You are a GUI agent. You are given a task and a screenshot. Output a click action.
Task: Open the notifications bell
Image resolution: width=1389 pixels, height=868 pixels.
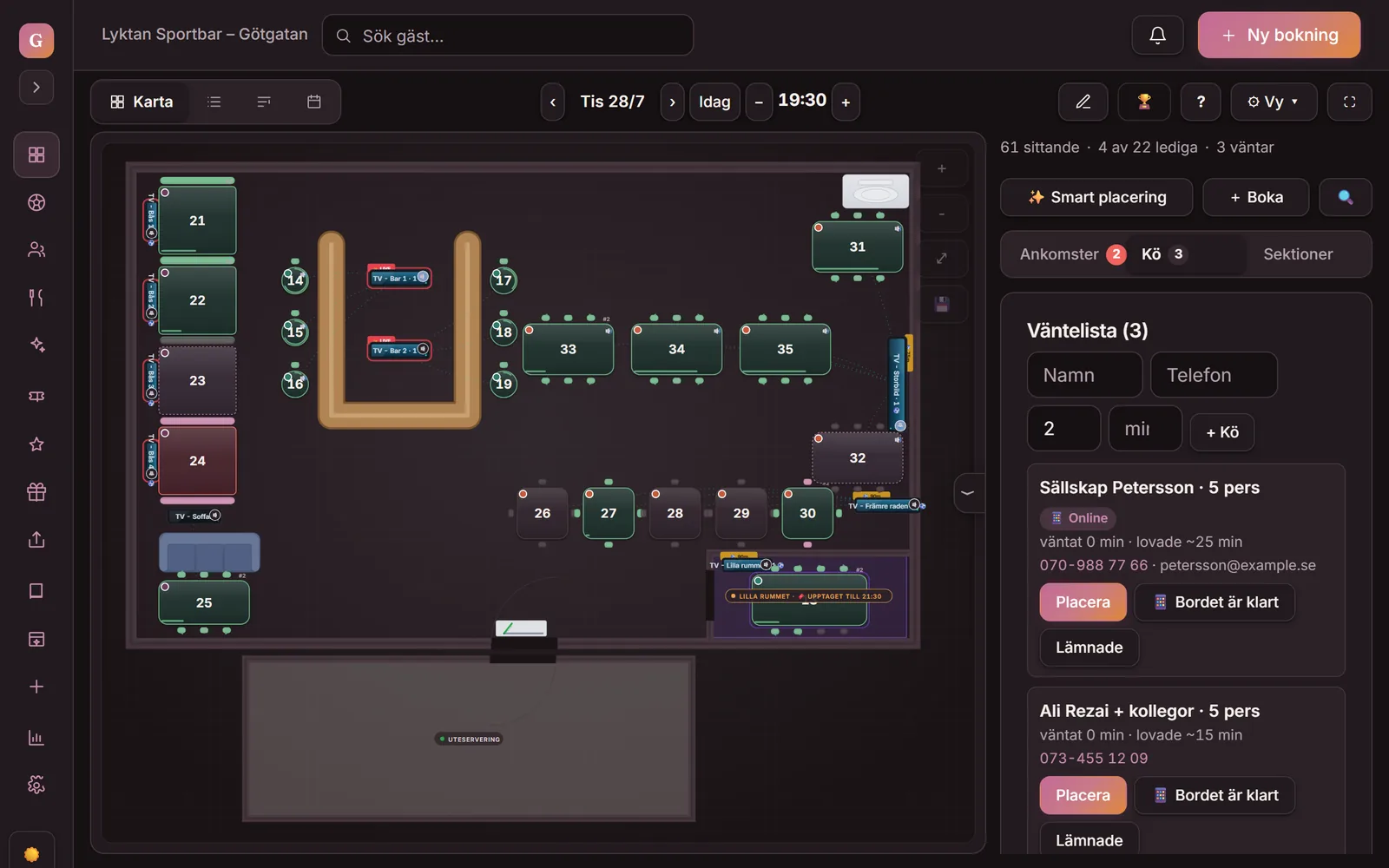[1157, 35]
